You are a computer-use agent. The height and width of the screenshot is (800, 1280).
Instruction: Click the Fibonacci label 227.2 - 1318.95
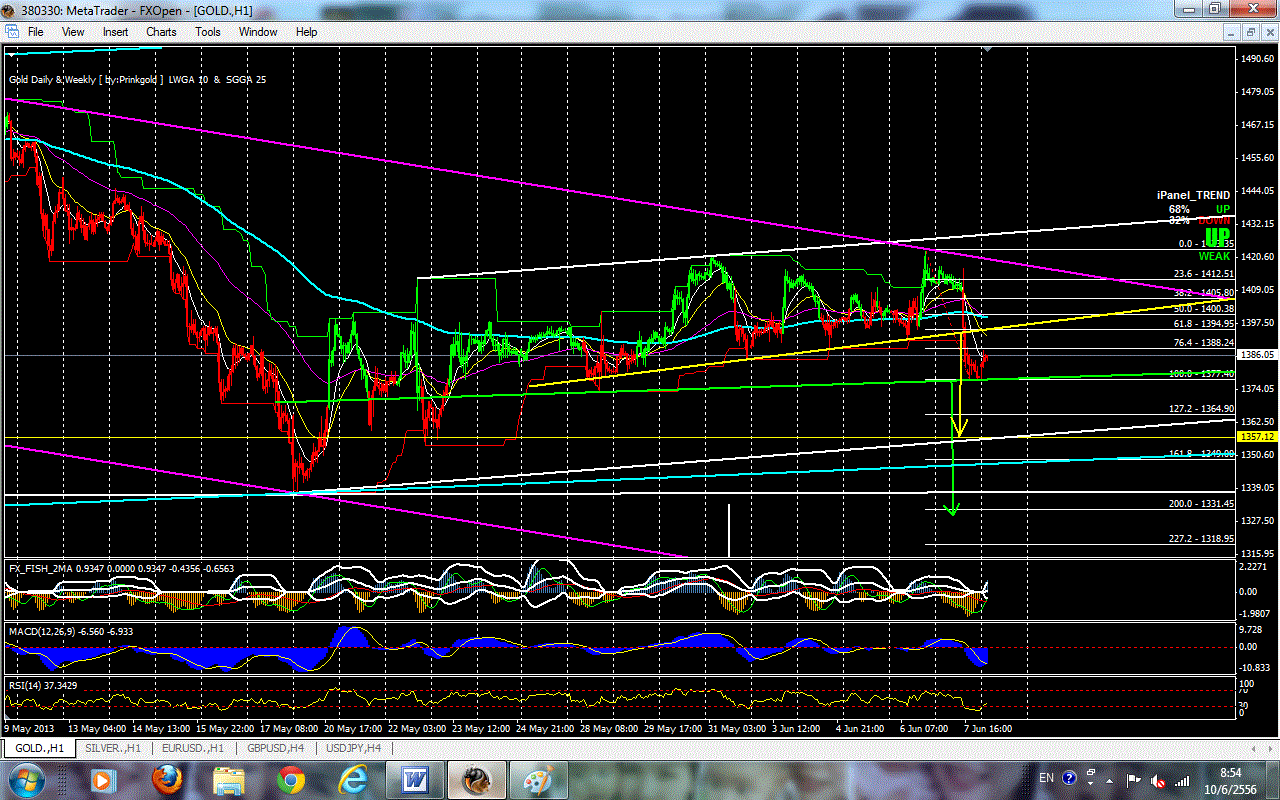[1201, 538]
